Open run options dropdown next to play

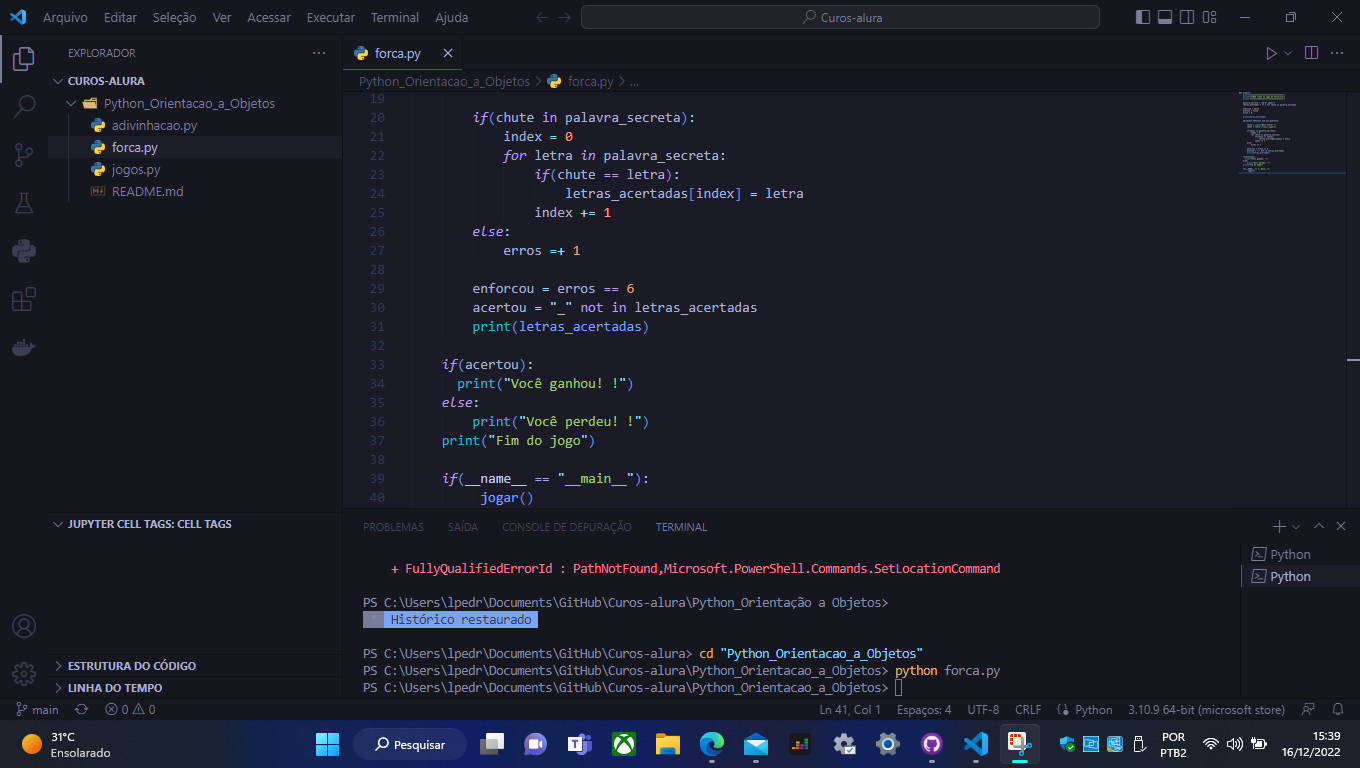click(1288, 53)
